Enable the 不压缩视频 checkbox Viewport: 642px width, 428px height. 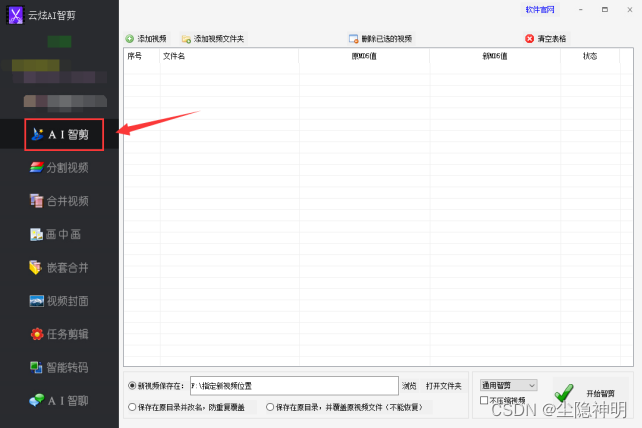tap(484, 400)
